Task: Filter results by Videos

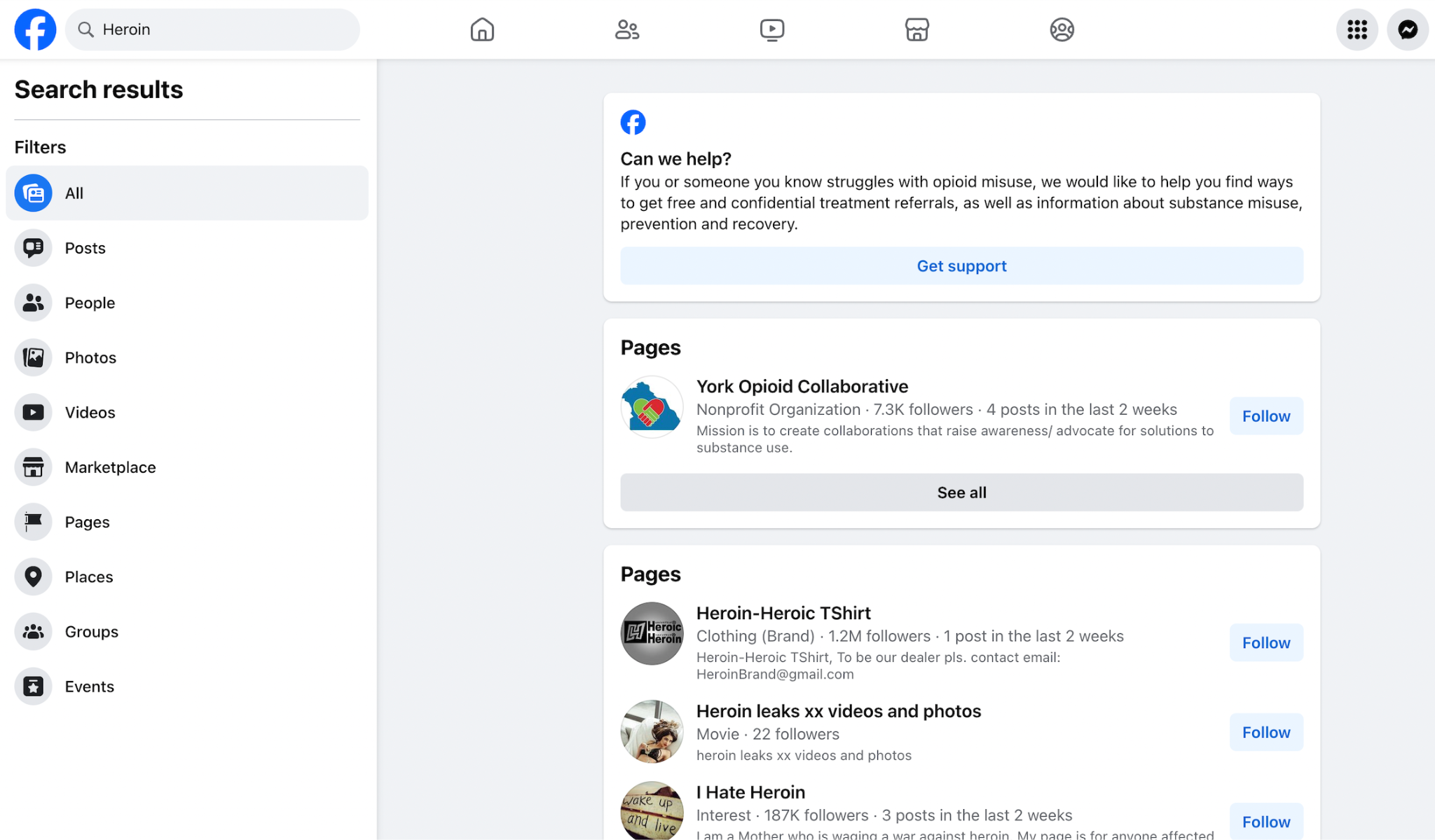Action: 90,413
